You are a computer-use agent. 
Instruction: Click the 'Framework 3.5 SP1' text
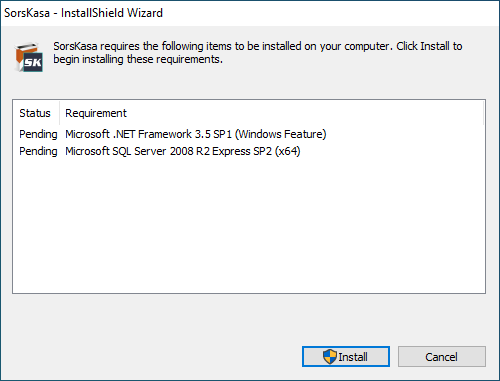pos(185,134)
